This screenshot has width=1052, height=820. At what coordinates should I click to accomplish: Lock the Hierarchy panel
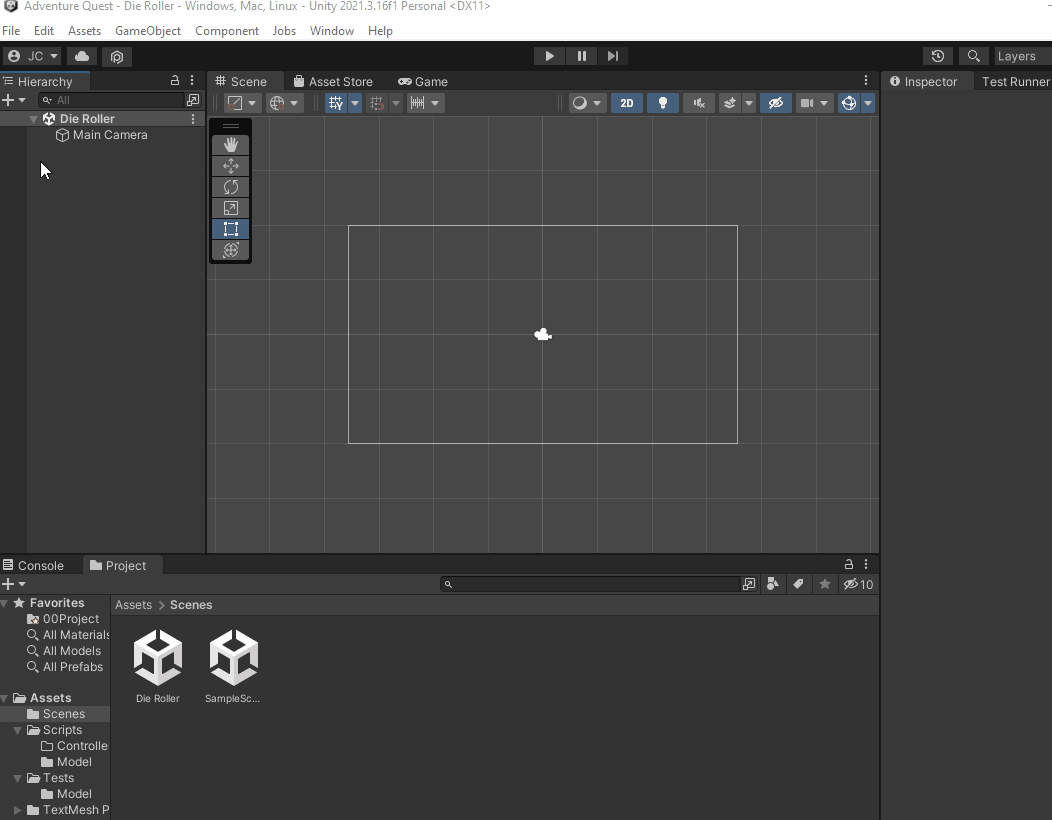174,81
